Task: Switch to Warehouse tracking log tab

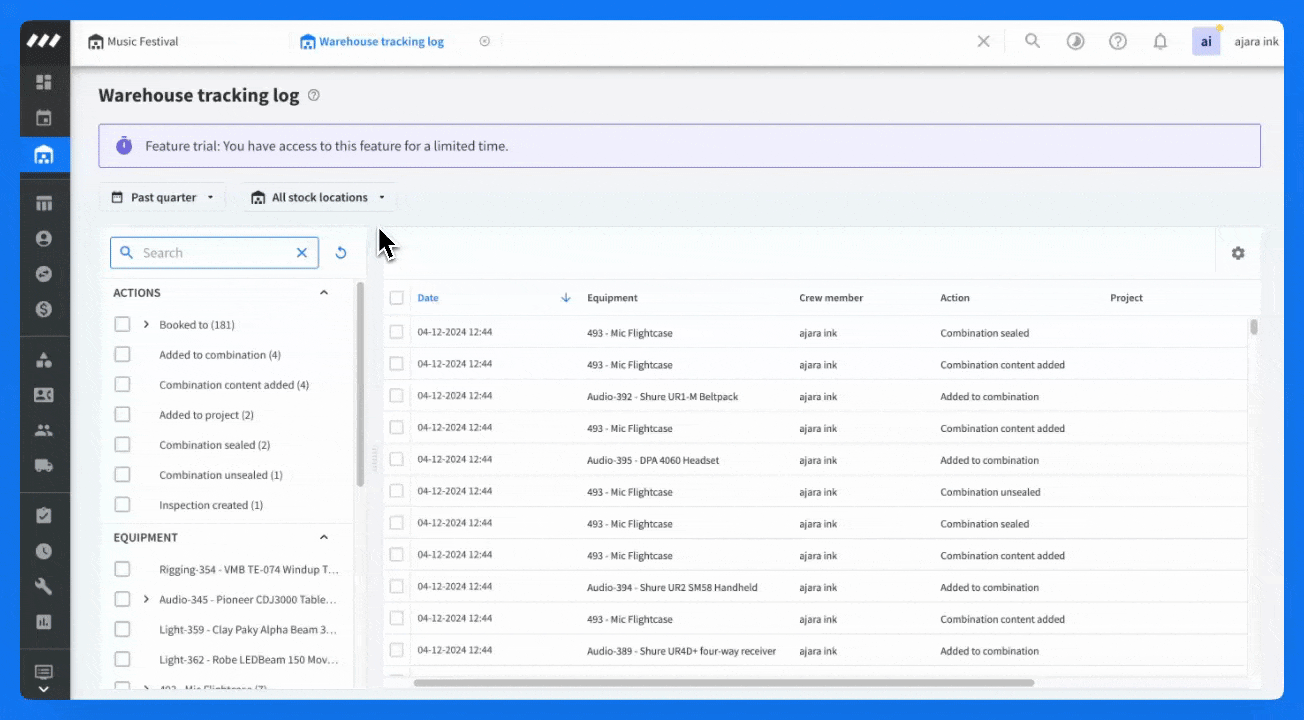Action: pos(372,41)
